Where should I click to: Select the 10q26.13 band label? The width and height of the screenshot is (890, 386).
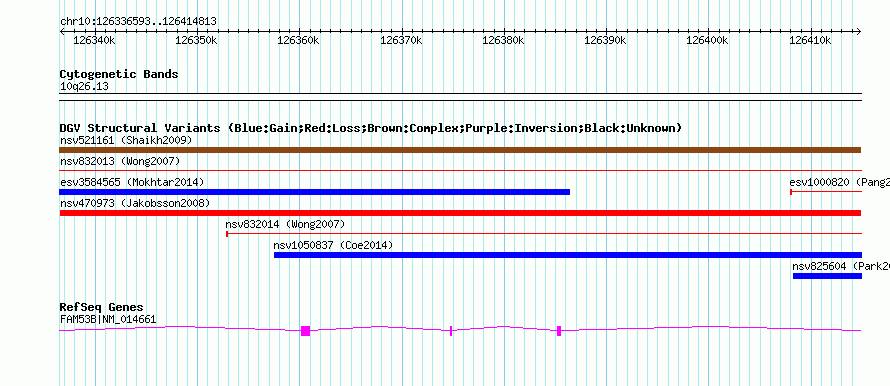[x=84, y=87]
